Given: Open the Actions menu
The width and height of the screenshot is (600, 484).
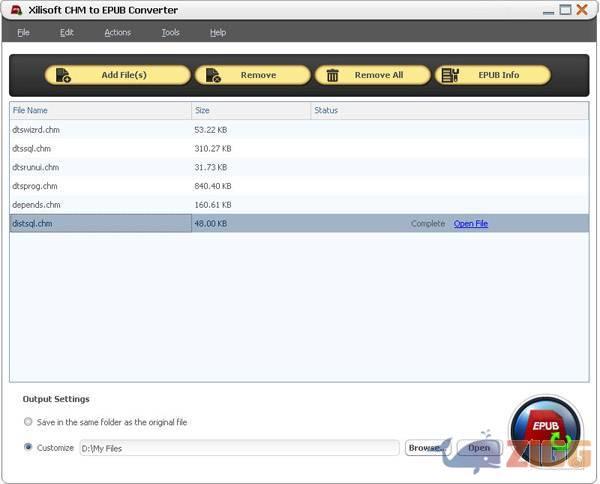Looking at the screenshot, I should [117, 33].
